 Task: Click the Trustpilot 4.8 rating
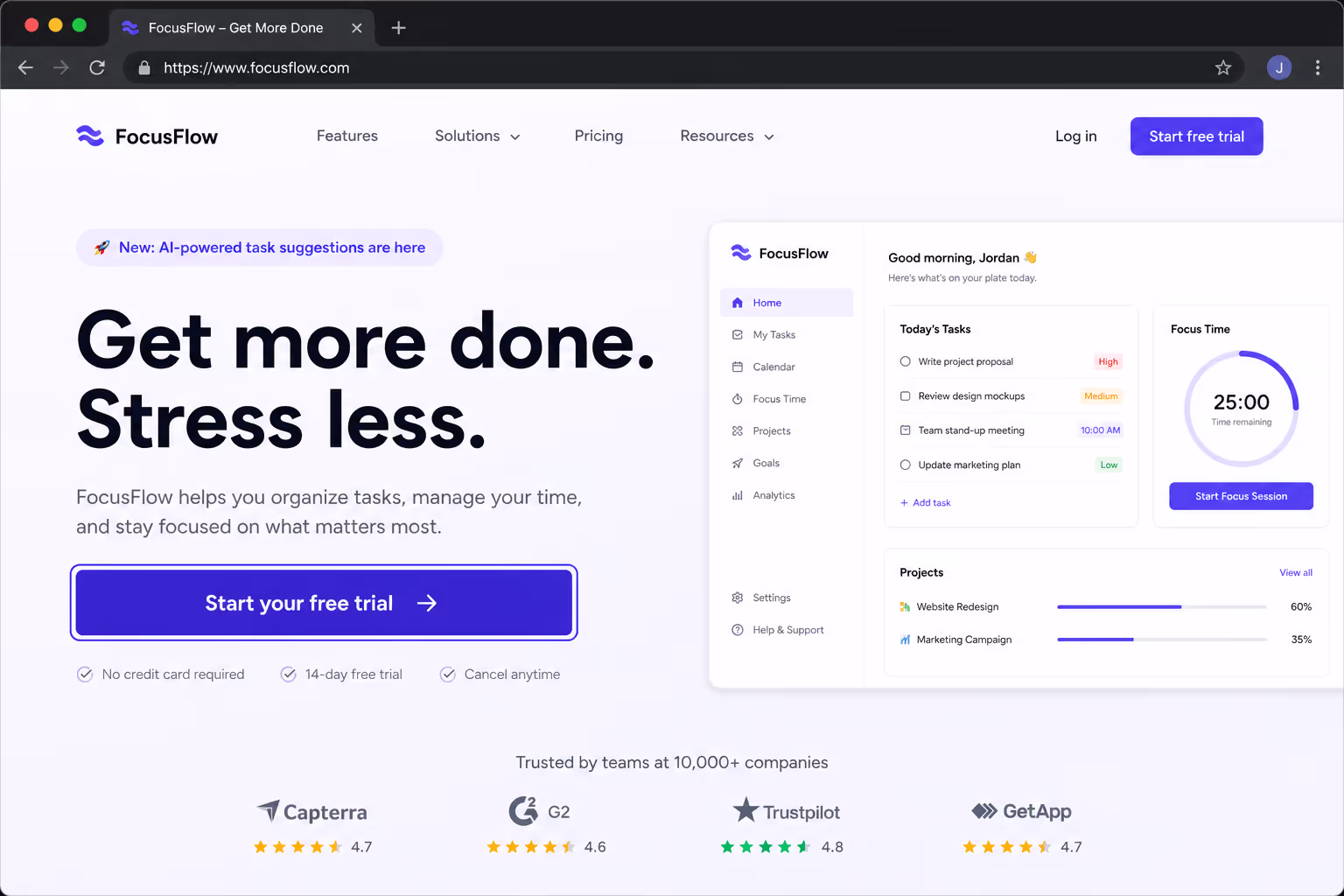[x=781, y=847]
